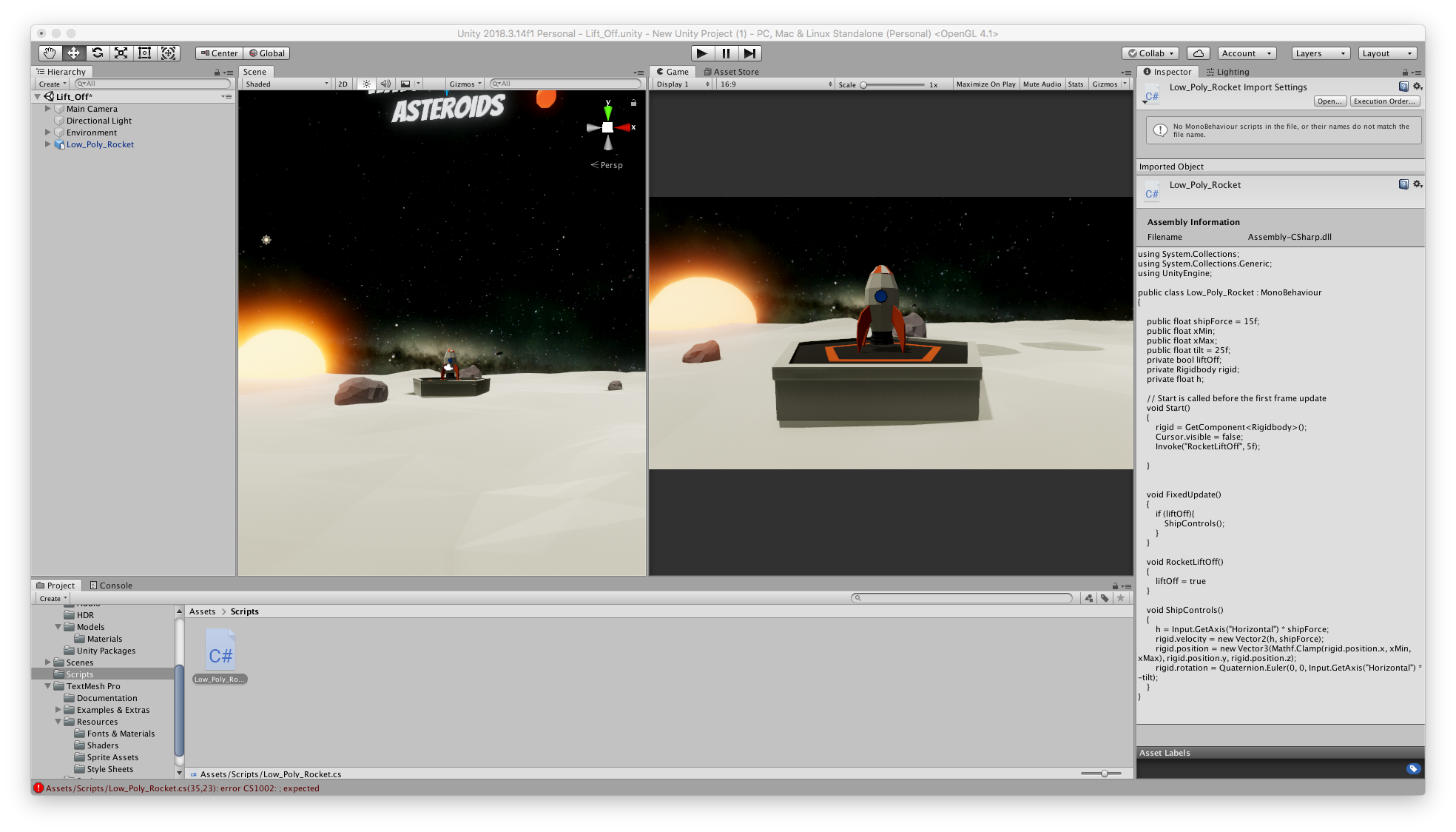The height and width of the screenshot is (832, 1456).
Task: Click the Play button
Action: (x=701, y=53)
